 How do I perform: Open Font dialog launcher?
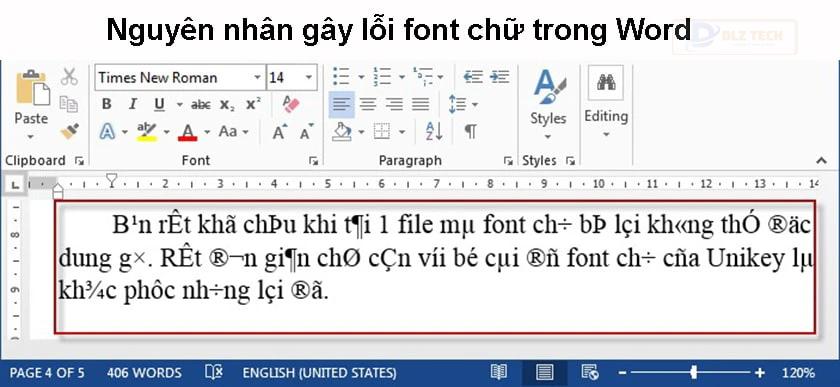pos(313,161)
